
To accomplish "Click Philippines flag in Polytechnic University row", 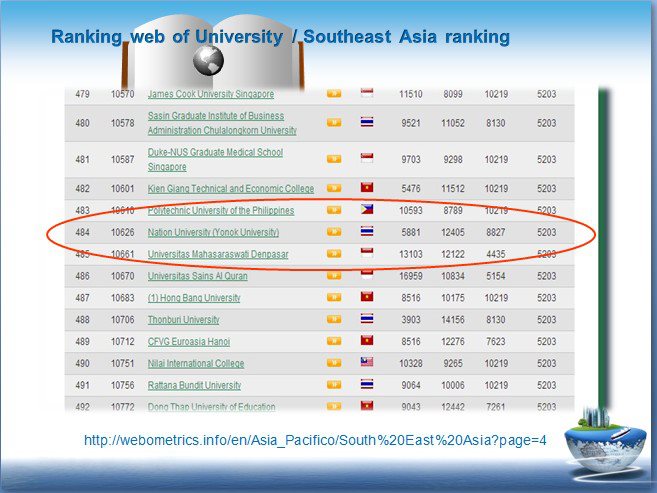I will click(x=367, y=209).
